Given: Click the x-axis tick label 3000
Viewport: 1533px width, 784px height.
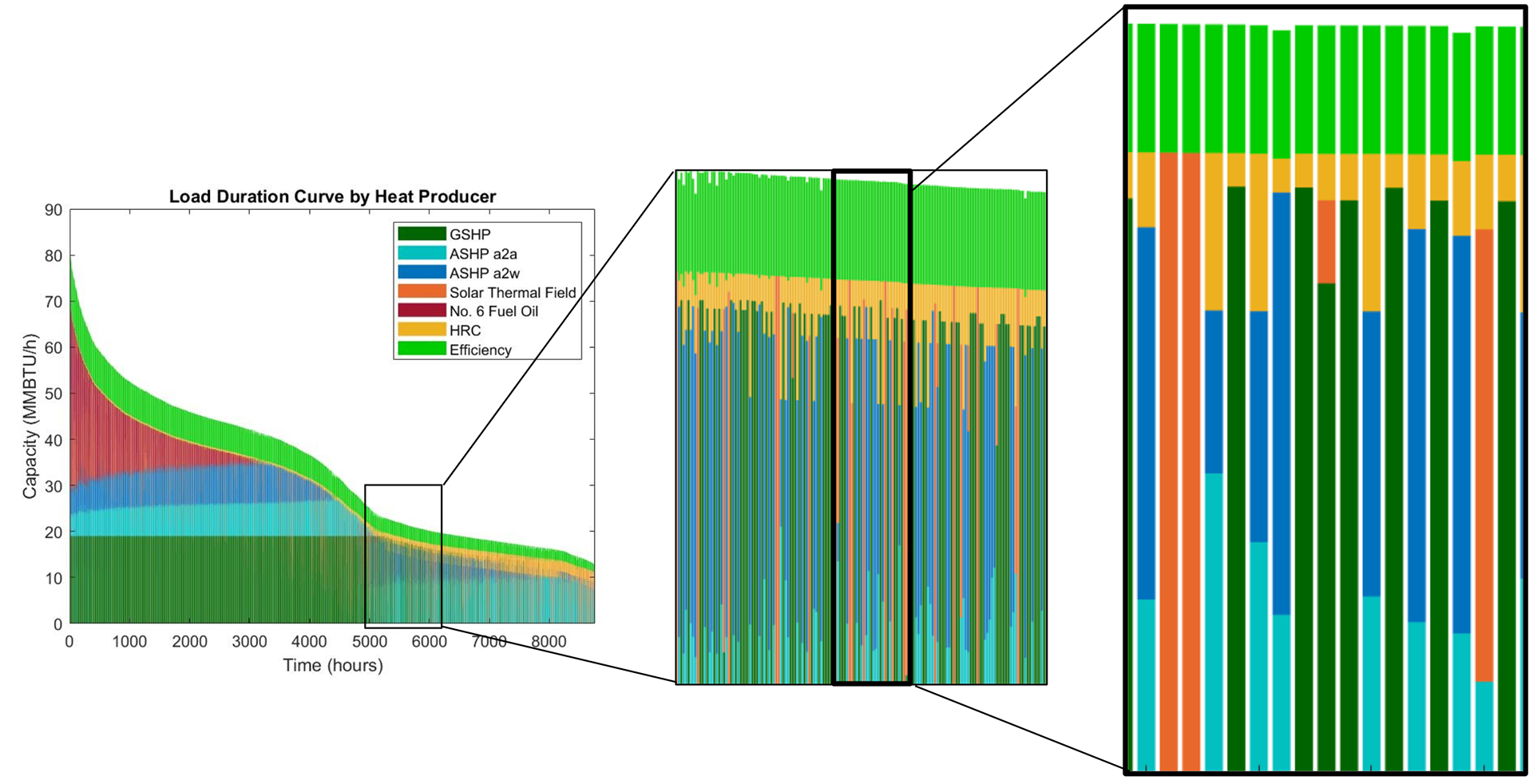Looking at the screenshot, I should click(x=249, y=641).
